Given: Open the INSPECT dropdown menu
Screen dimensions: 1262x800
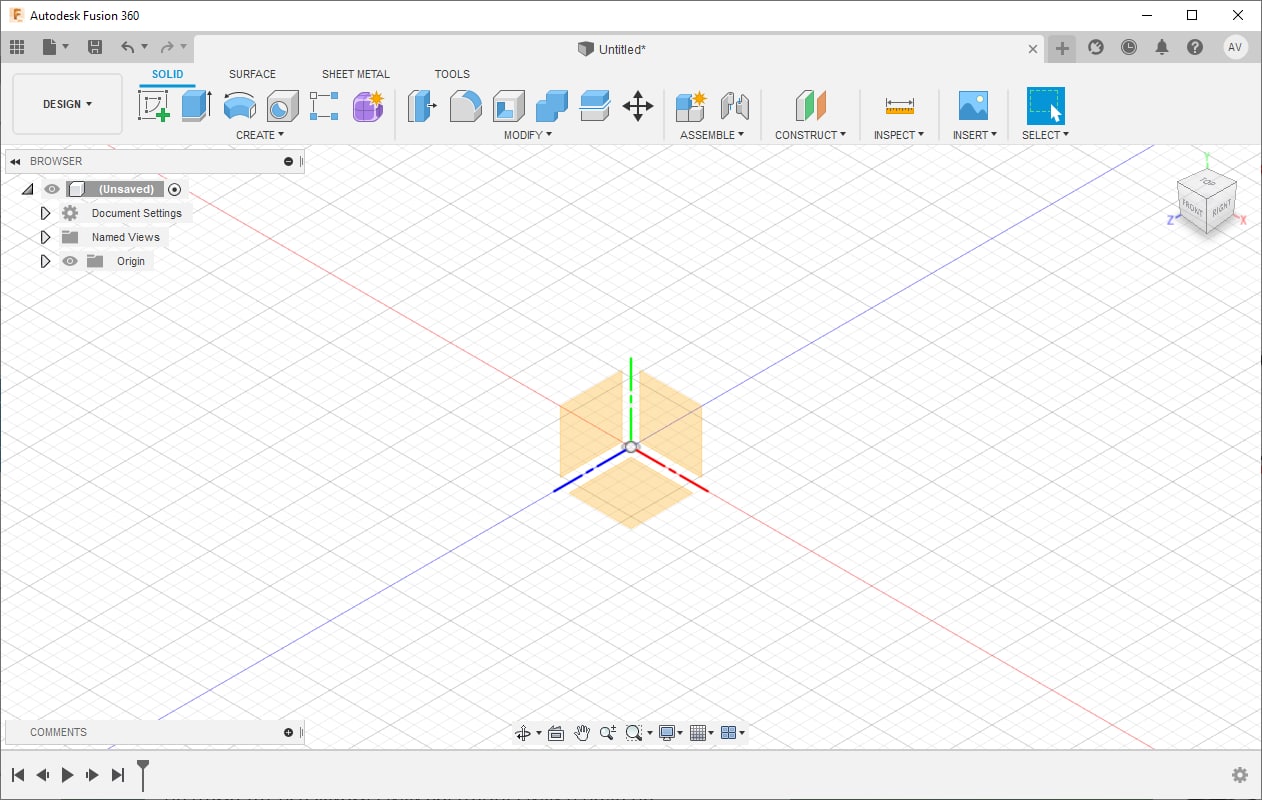Looking at the screenshot, I should point(899,135).
